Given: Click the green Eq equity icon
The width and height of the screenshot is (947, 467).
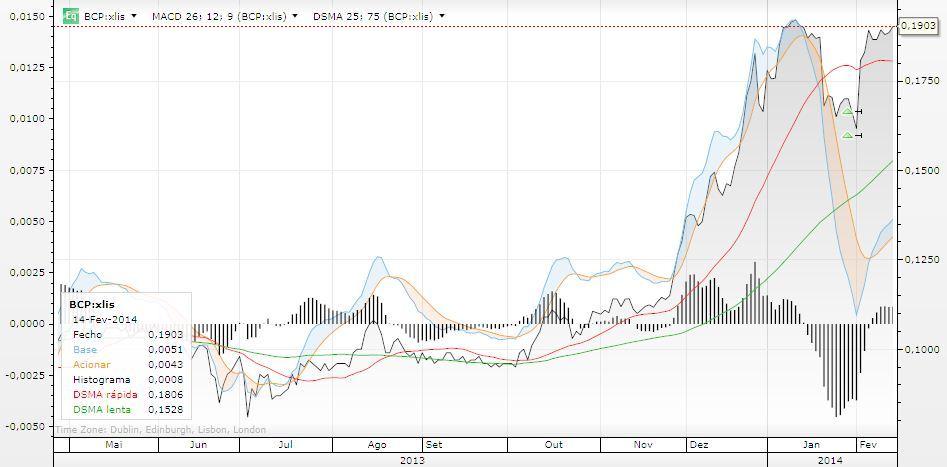Looking at the screenshot, I should pyautogui.click(x=71, y=16).
